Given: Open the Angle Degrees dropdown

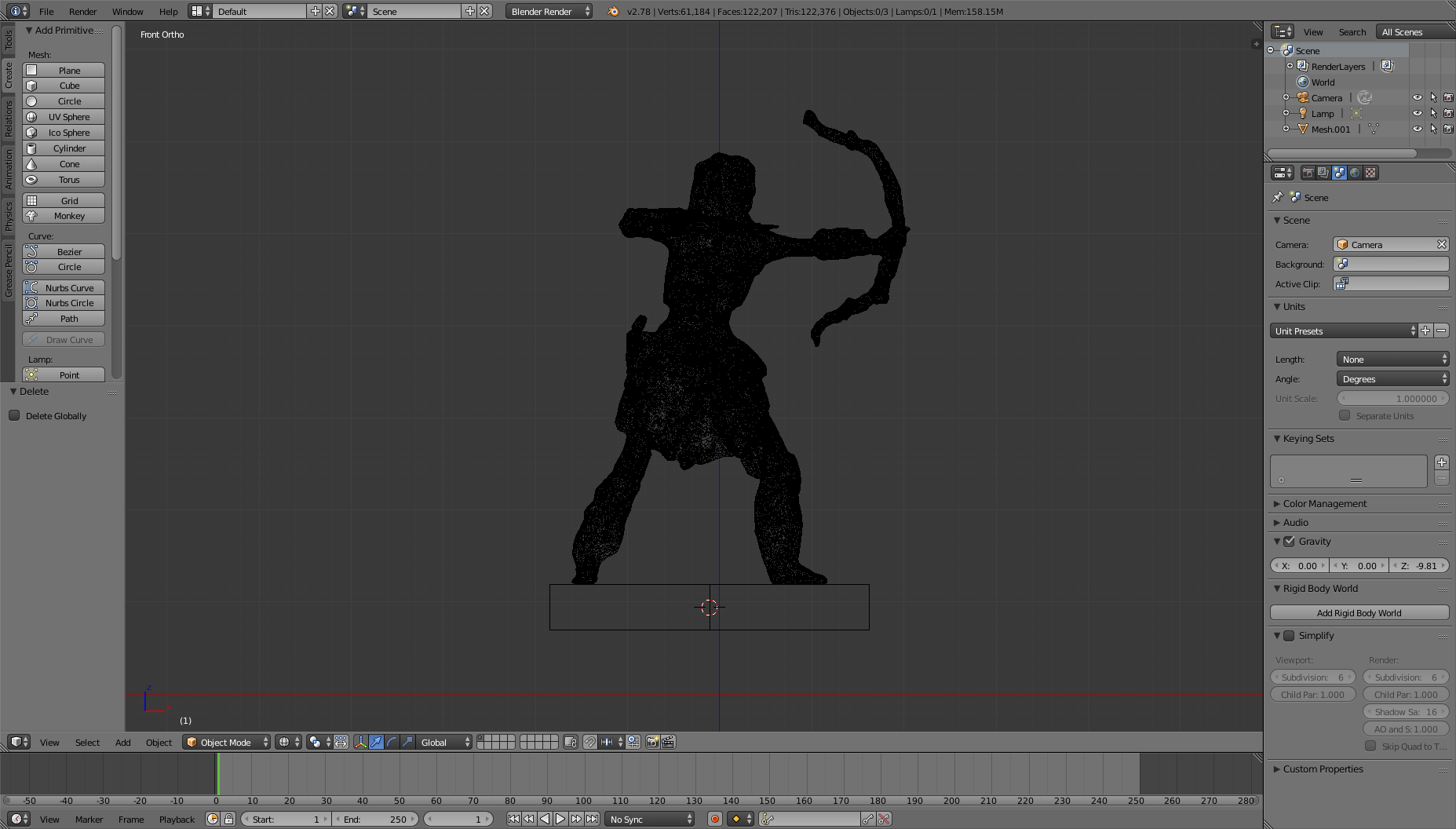Looking at the screenshot, I should [x=1392, y=378].
